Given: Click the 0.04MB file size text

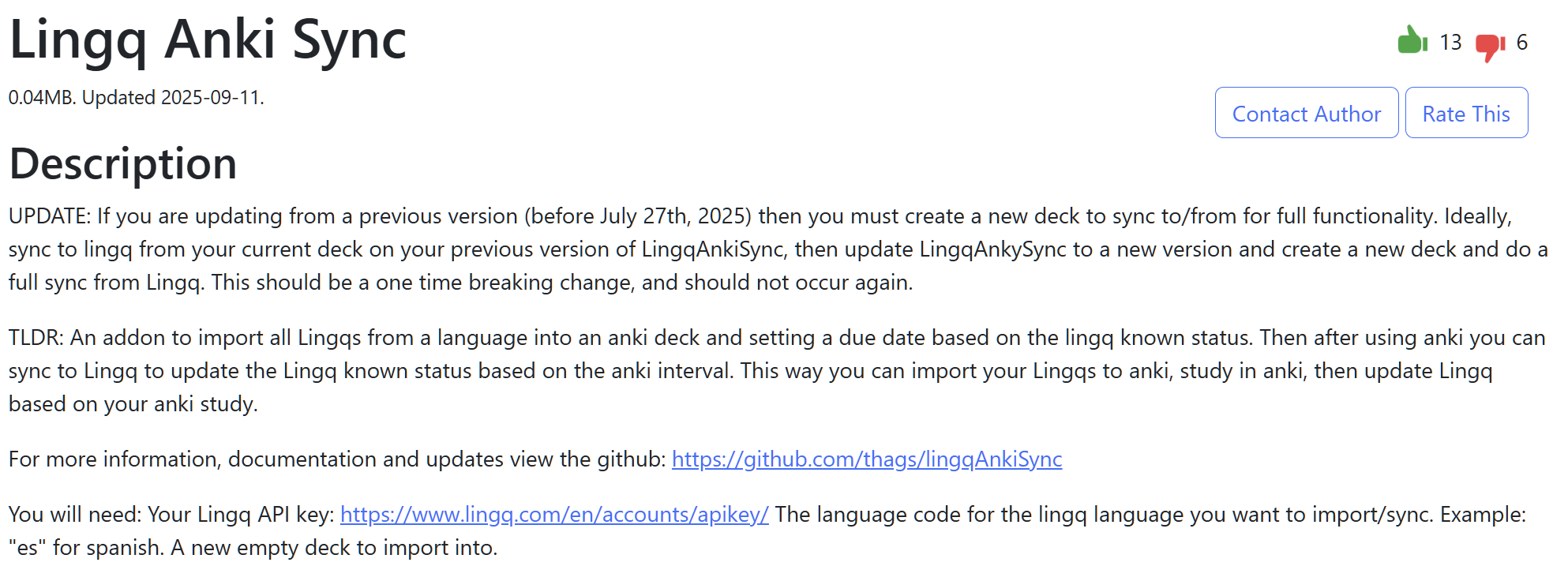Looking at the screenshot, I should coord(41,98).
